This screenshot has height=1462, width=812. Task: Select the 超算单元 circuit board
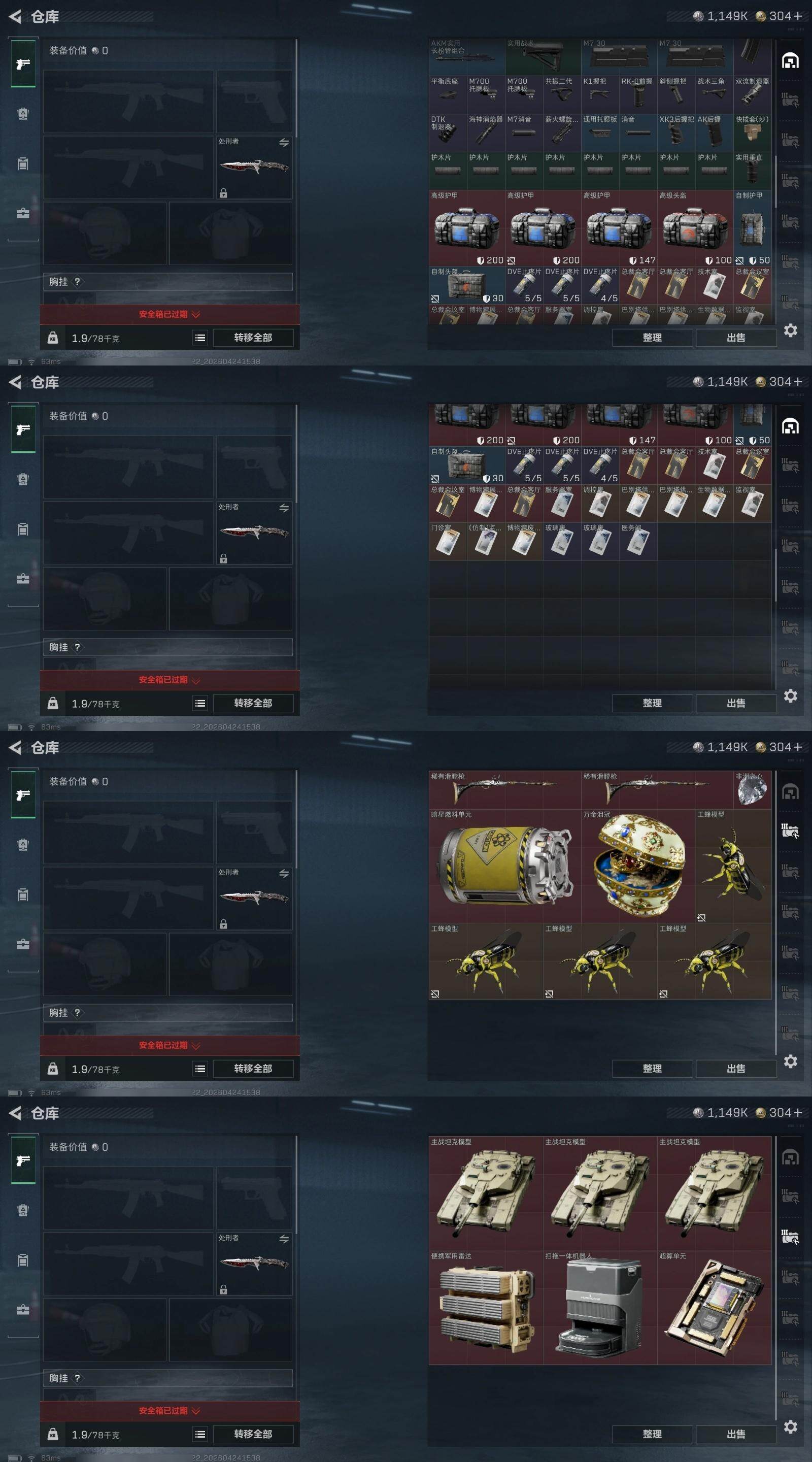point(714,1307)
